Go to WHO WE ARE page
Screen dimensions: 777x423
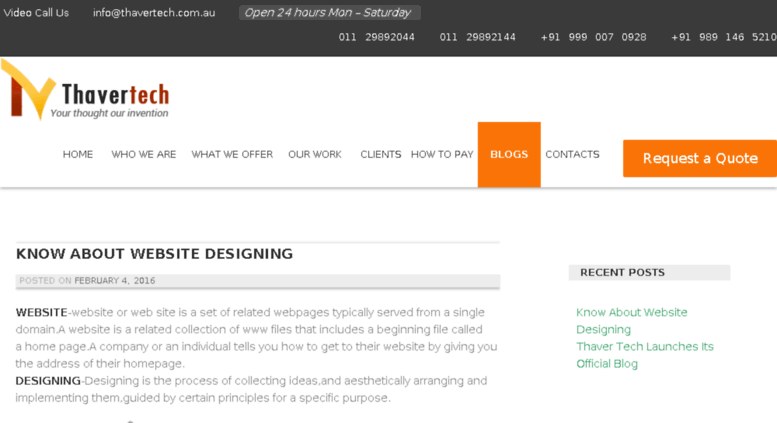click(144, 155)
